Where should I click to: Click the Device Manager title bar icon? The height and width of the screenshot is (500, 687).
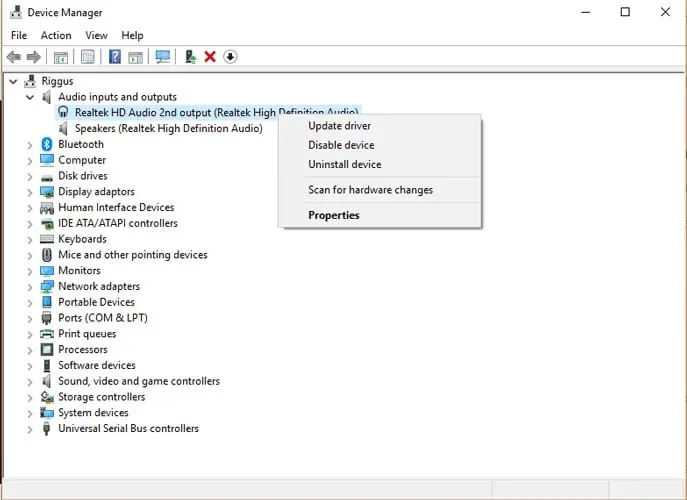click(x=16, y=12)
